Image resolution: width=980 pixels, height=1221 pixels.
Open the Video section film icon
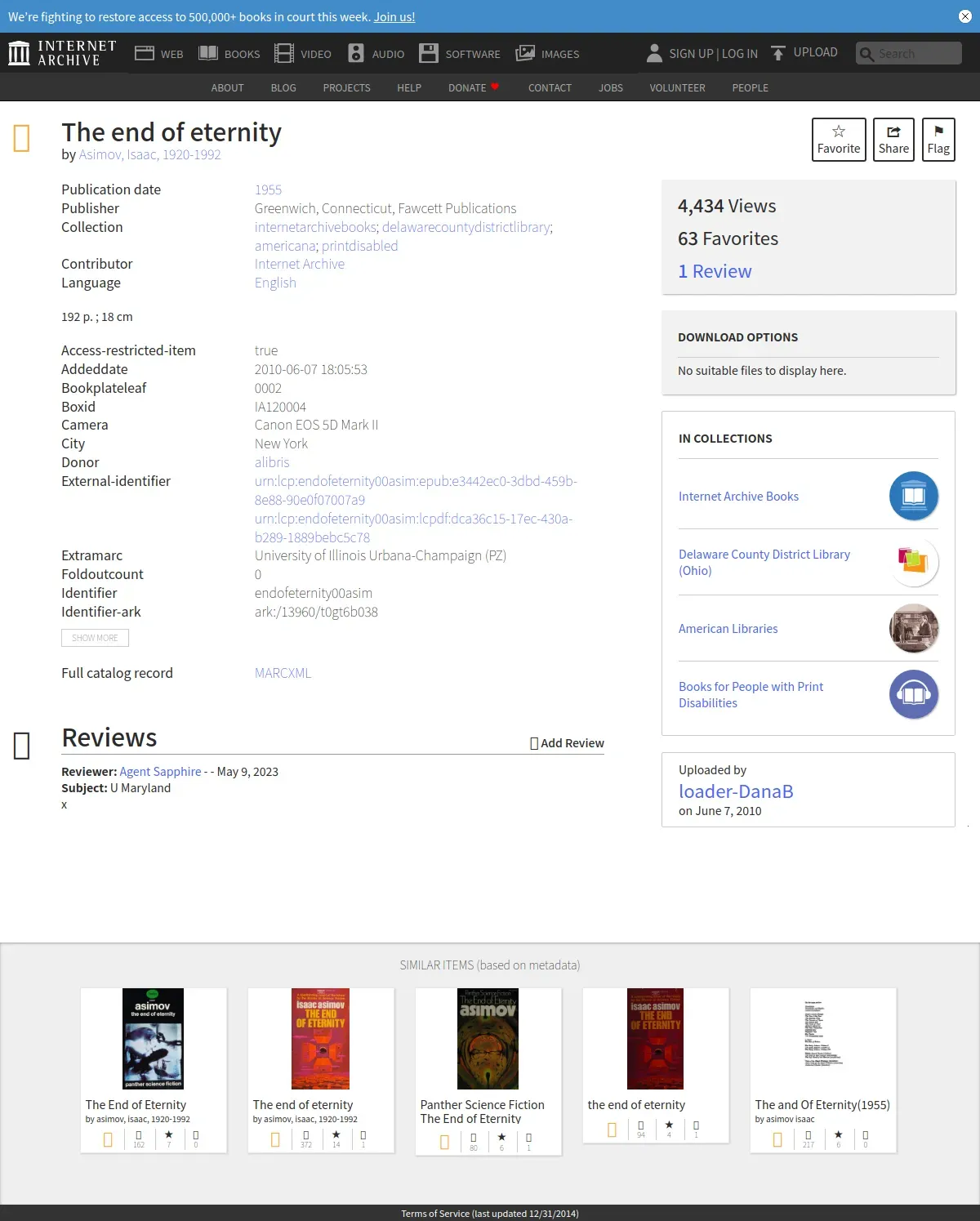coord(283,53)
